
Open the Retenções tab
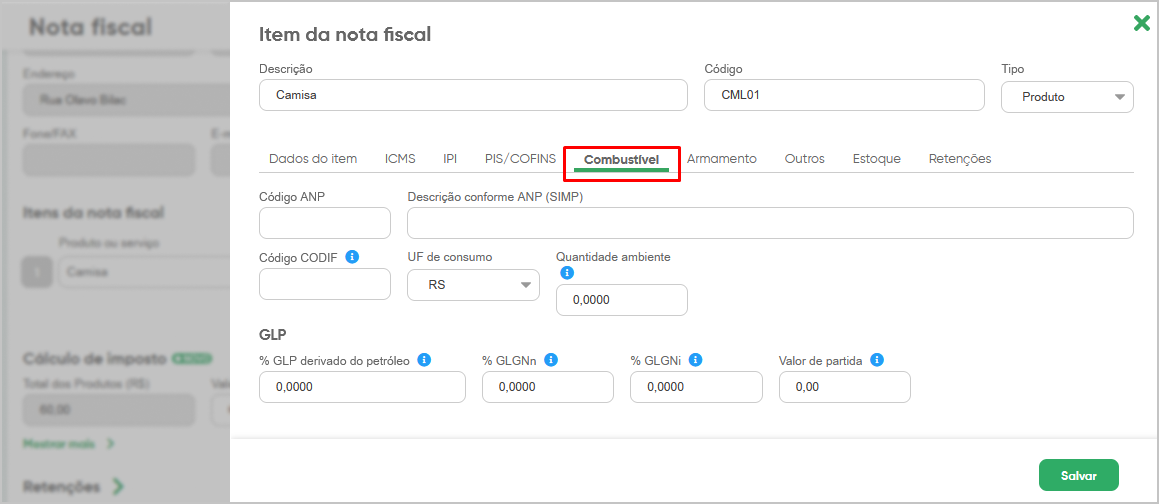(x=960, y=159)
